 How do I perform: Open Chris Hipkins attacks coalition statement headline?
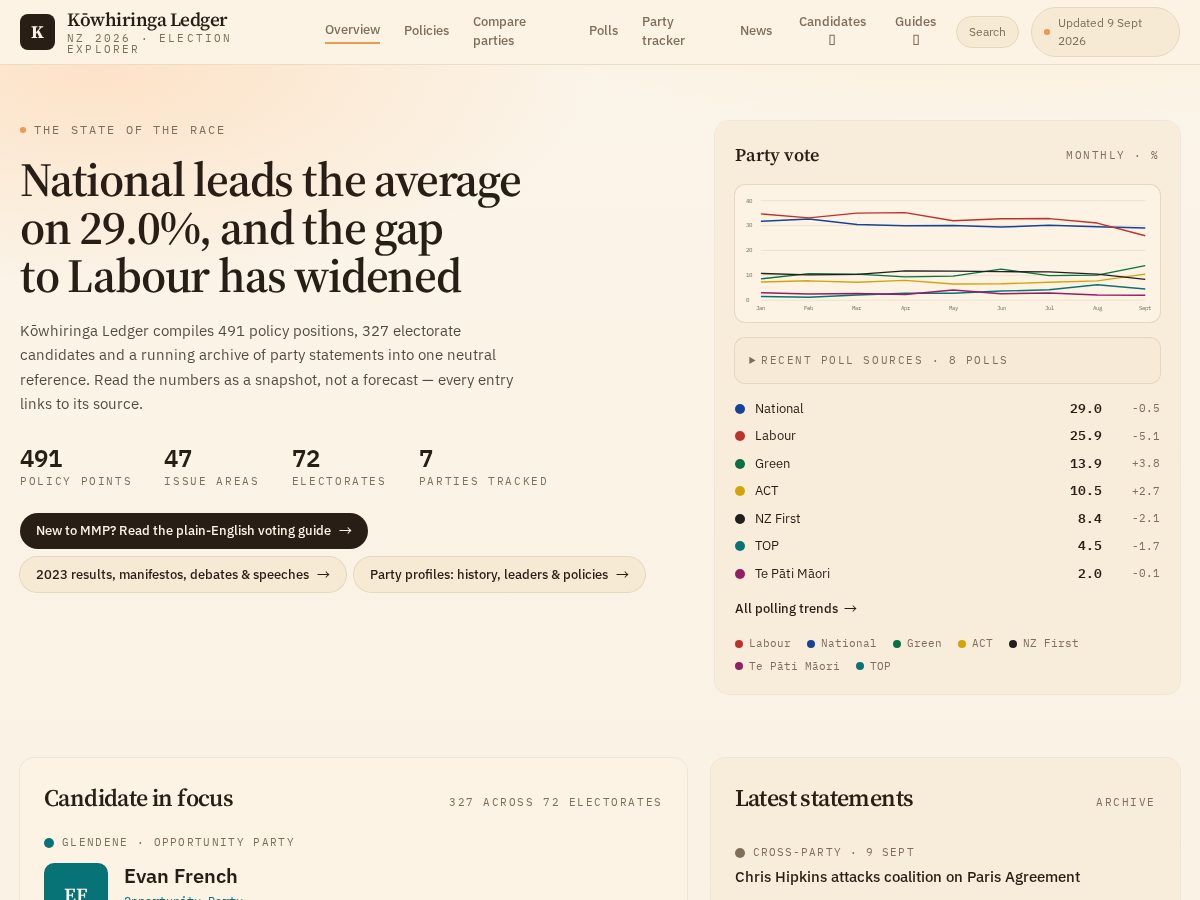[x=907, y=877]
